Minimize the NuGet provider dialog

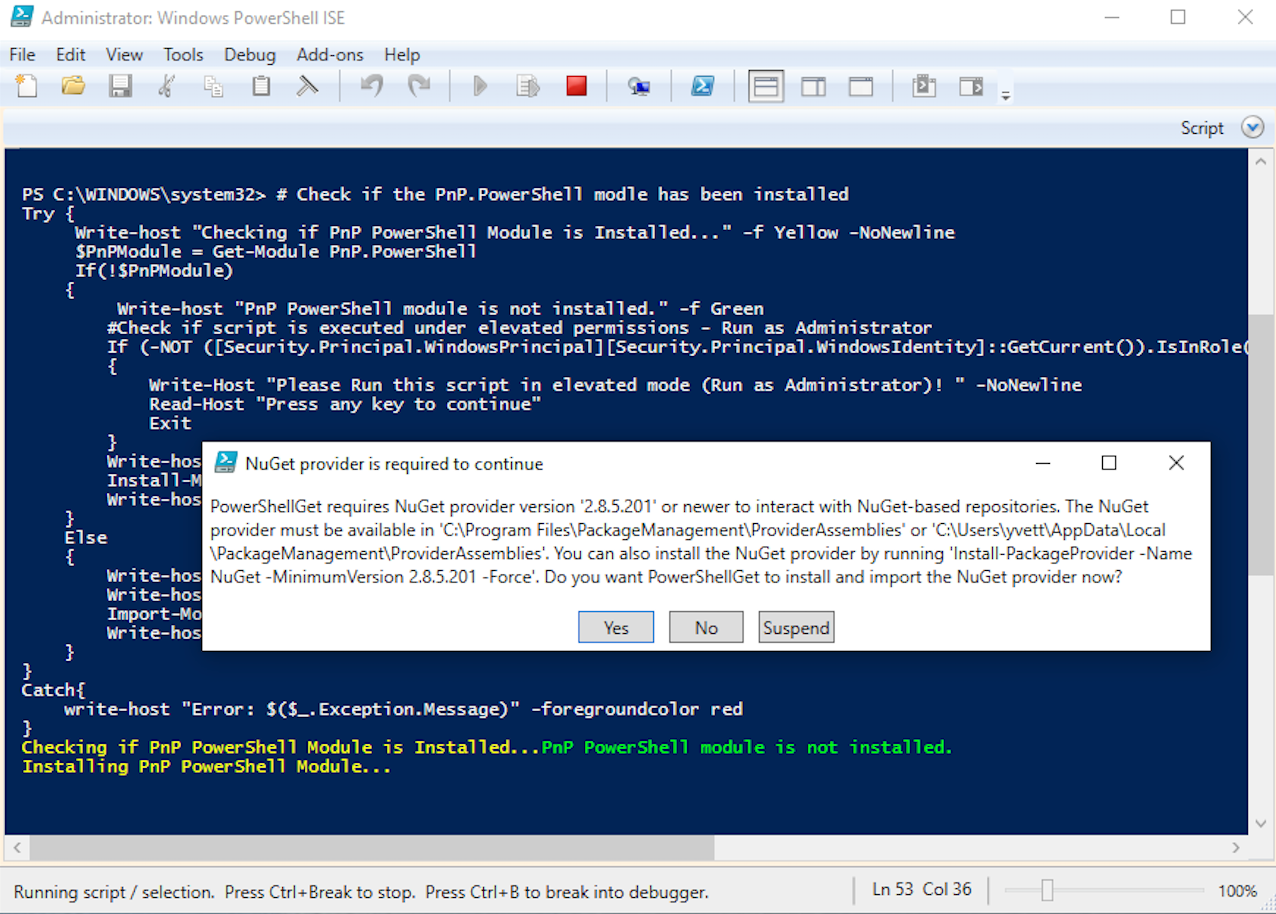[x=1042, y=463]
